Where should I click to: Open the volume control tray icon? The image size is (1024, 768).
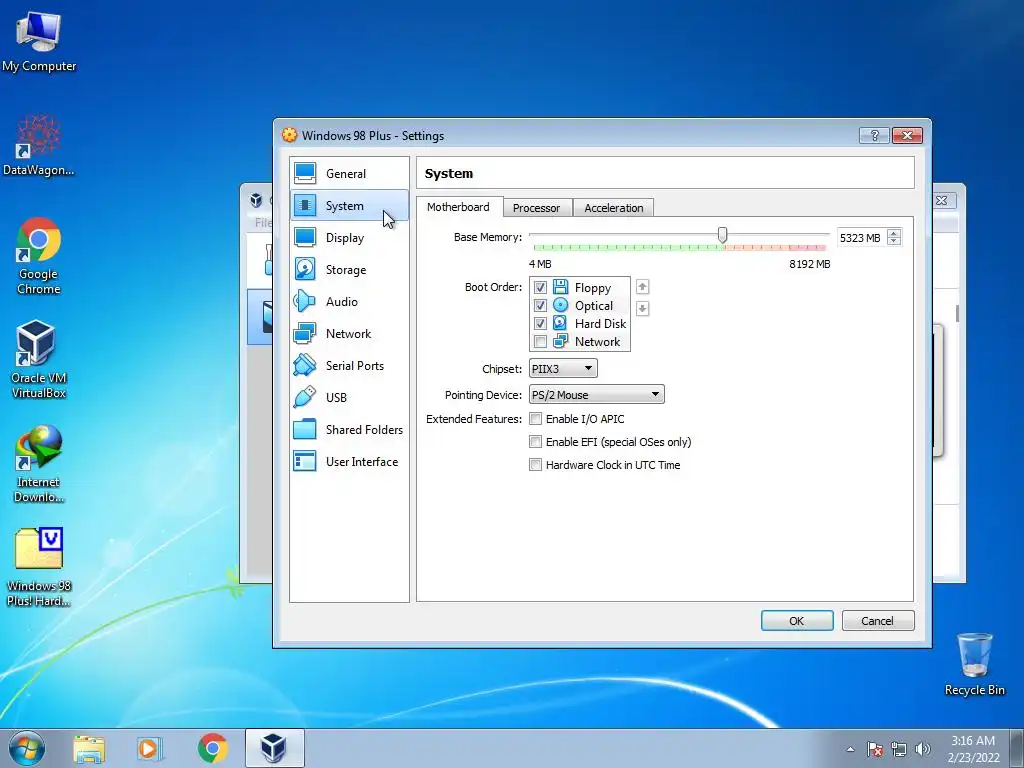923,749
